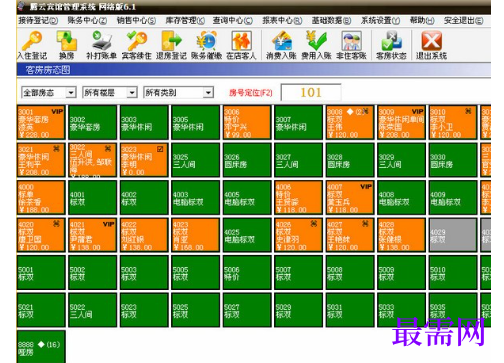The width and height of the screenshot is (504, 363).
Task: Open the 入住登记 check-in key icon
Action: coord(32,45)
